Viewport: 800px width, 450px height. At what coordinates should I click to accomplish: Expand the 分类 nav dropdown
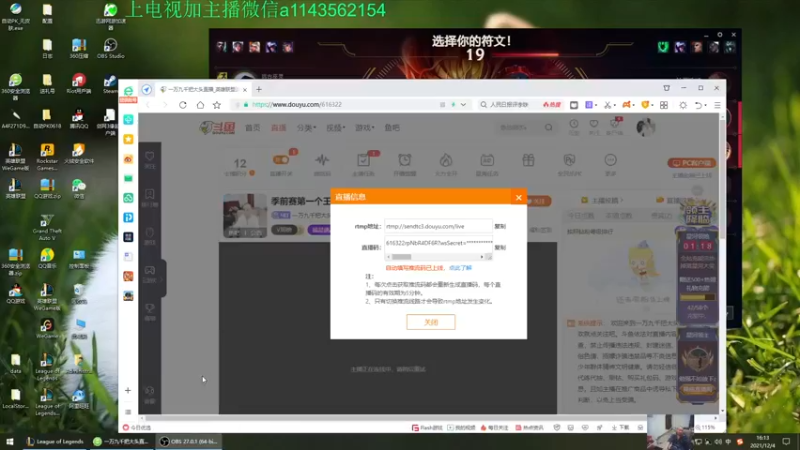(307, 128)
